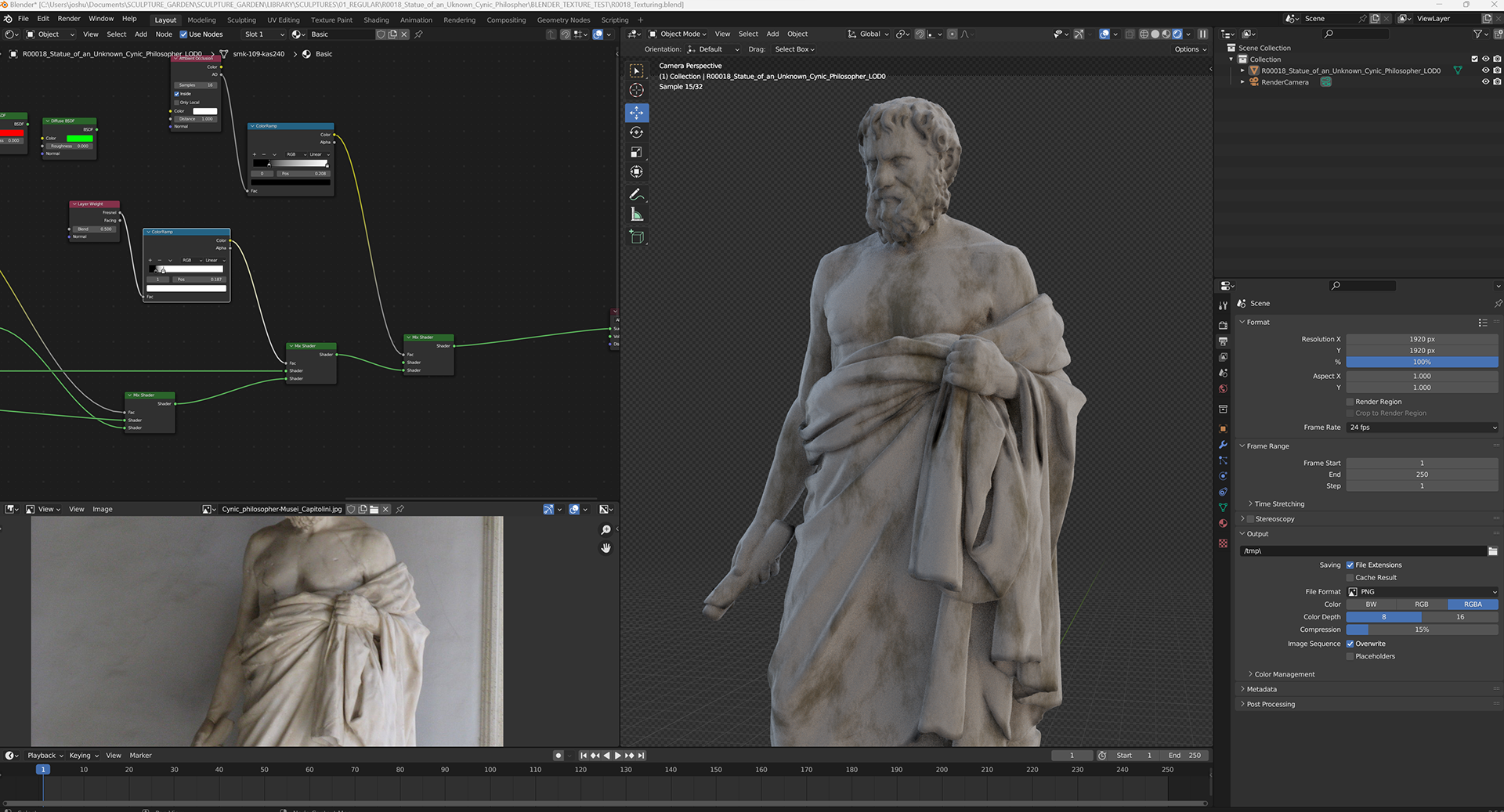This screenshot has width=1504, height=812.
Task: Open the Add menu in node editor
Action: [x=141, y=34]
